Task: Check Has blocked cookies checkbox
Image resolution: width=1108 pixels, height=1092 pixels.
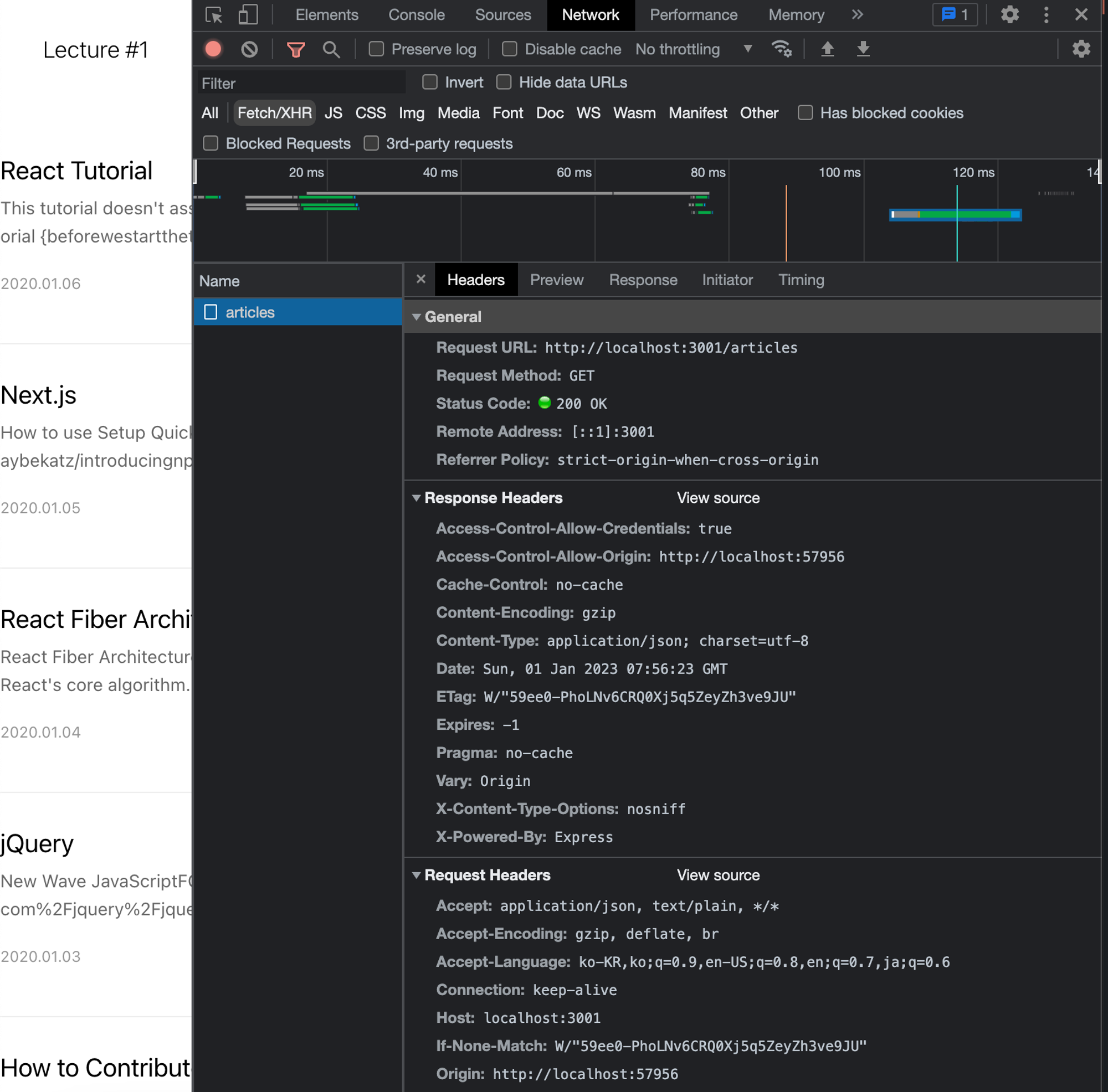Action: 805,113
